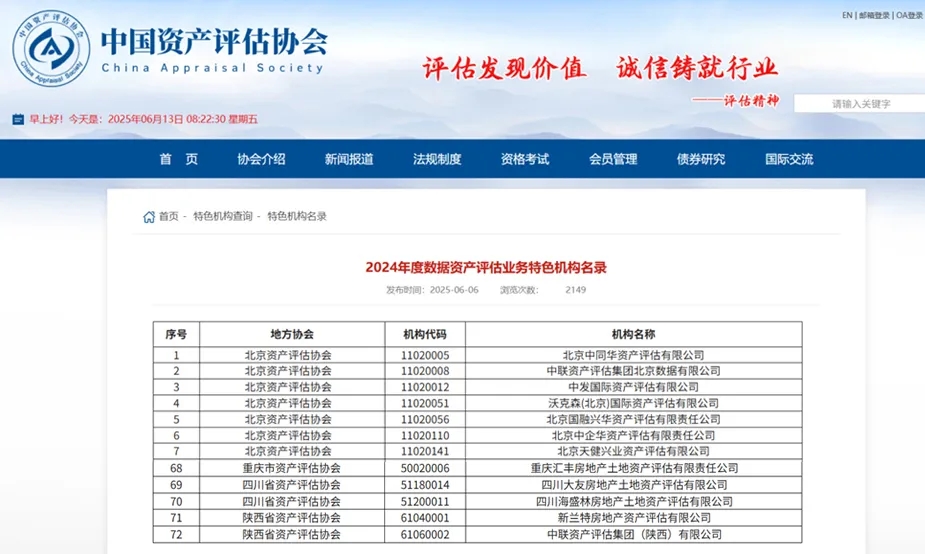Screen dimensions: 925x554
Task: Click 陕西省资产评估协会 in row 72
Action: pyautogui.click(x=291, y=535)
